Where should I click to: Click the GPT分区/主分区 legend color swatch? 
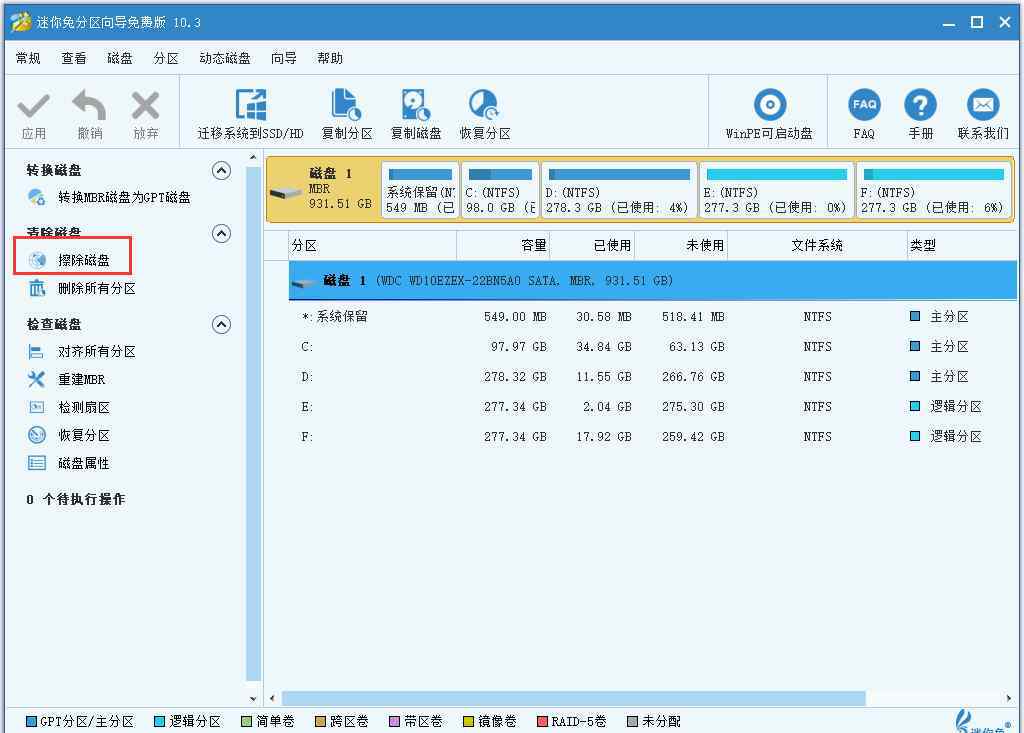(31, 721)
